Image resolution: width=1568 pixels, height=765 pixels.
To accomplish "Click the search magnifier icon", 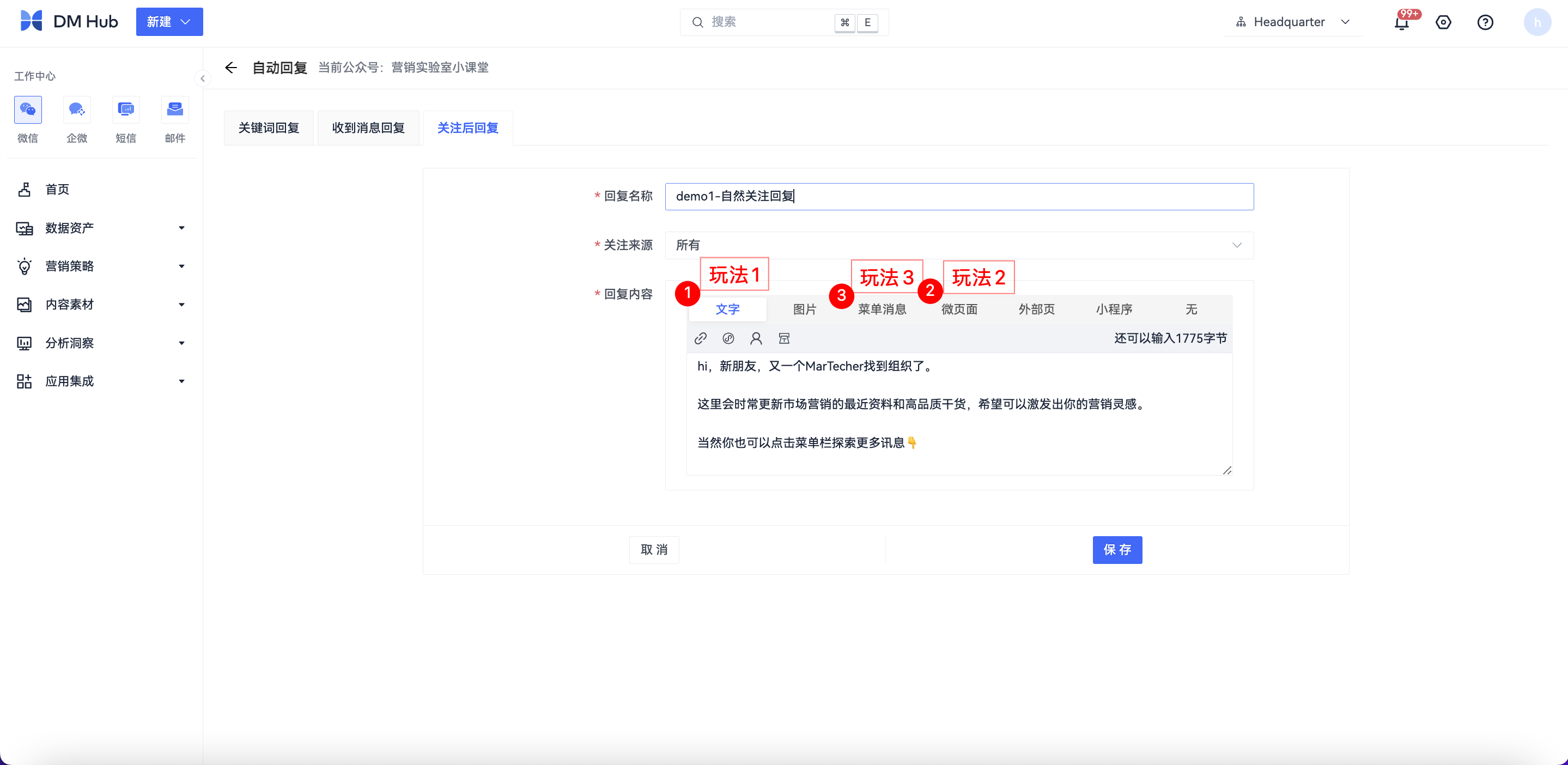I will tap(697, 22).
